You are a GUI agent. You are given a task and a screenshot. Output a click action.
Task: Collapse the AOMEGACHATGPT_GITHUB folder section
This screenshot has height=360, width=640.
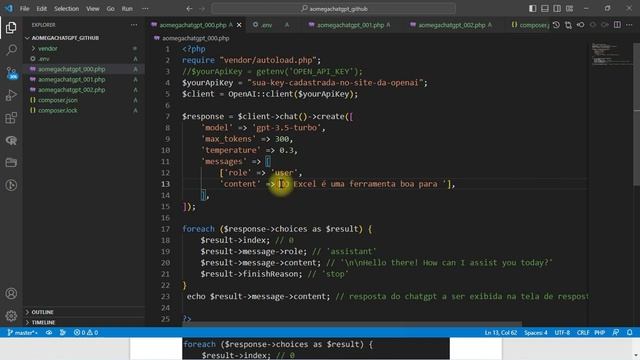click(x=83, y=38)
